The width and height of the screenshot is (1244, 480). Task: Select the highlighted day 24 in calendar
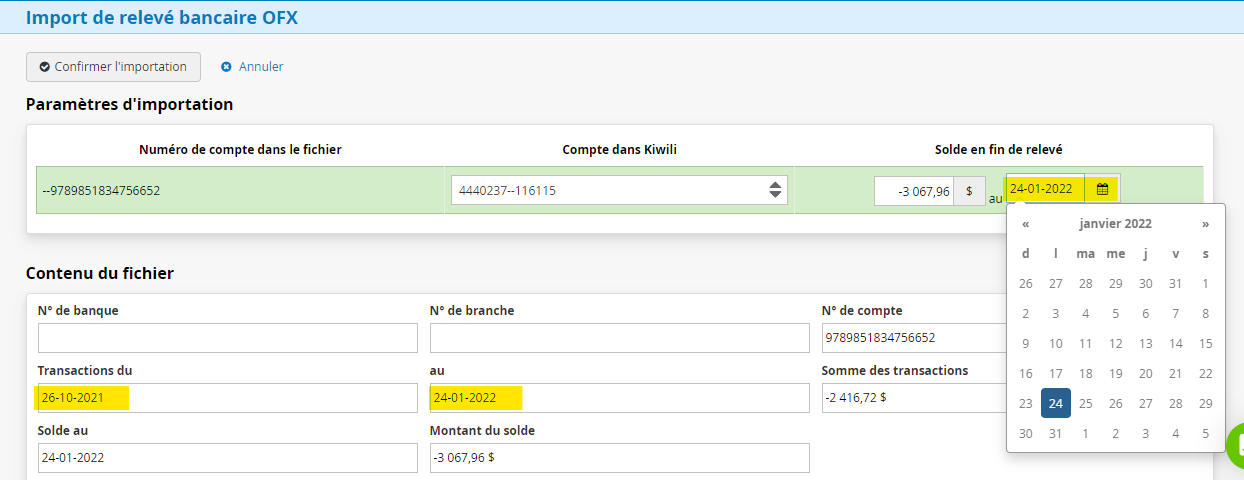coord(1055,404)
